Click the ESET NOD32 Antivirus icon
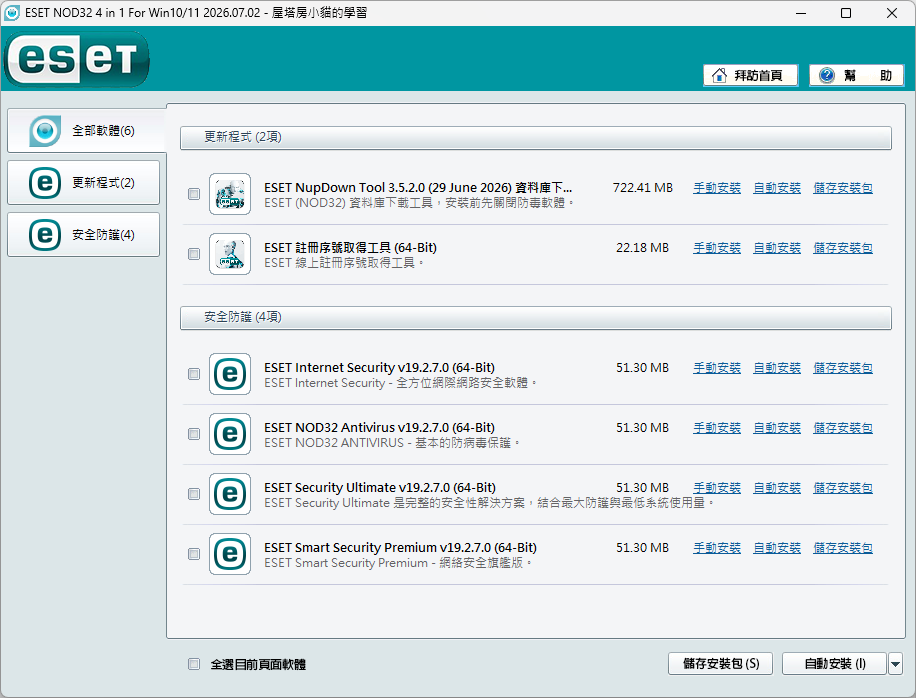Viewport: 916px width, 698px height. point(230,434)
